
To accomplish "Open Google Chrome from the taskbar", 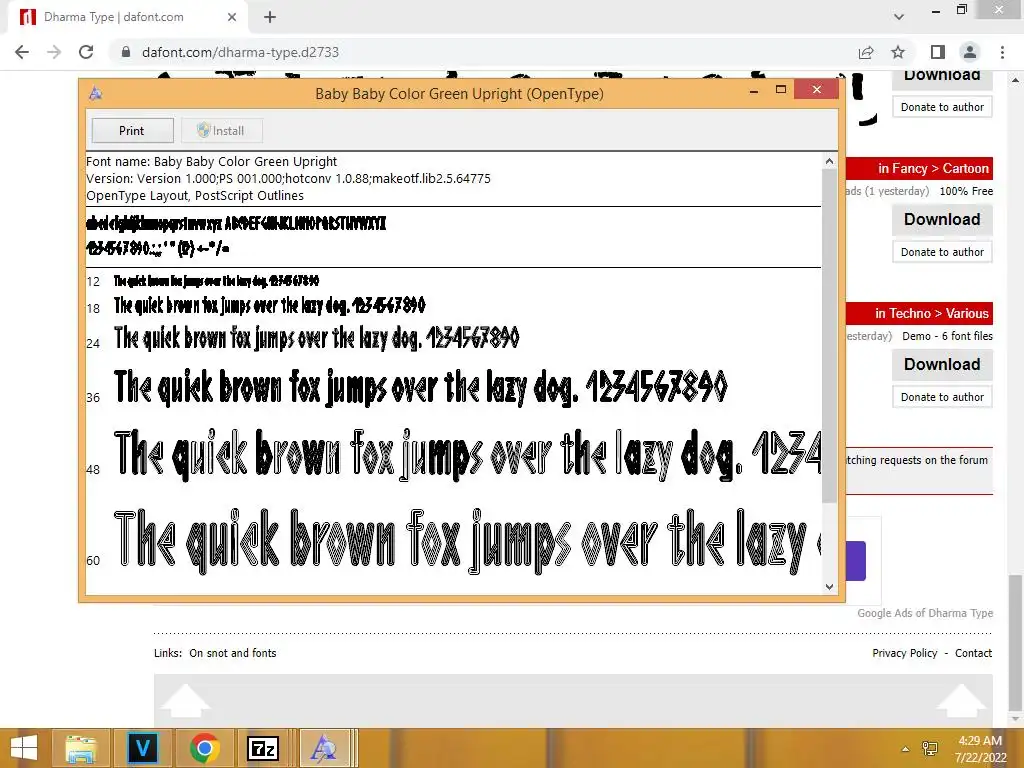I will pyautogui.click(x=204, y=748).
